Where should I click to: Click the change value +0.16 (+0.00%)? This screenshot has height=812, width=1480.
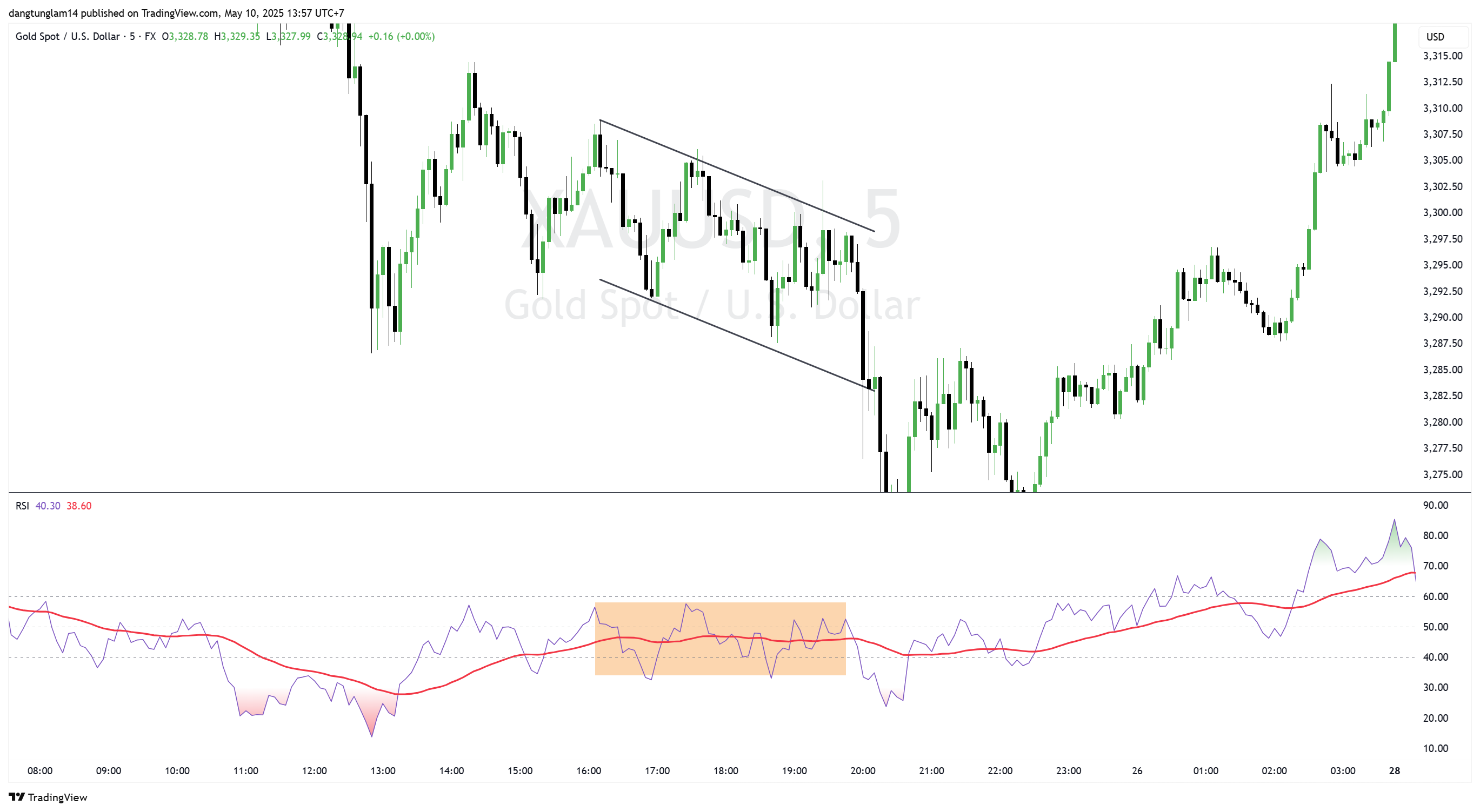tap(401, 36)
